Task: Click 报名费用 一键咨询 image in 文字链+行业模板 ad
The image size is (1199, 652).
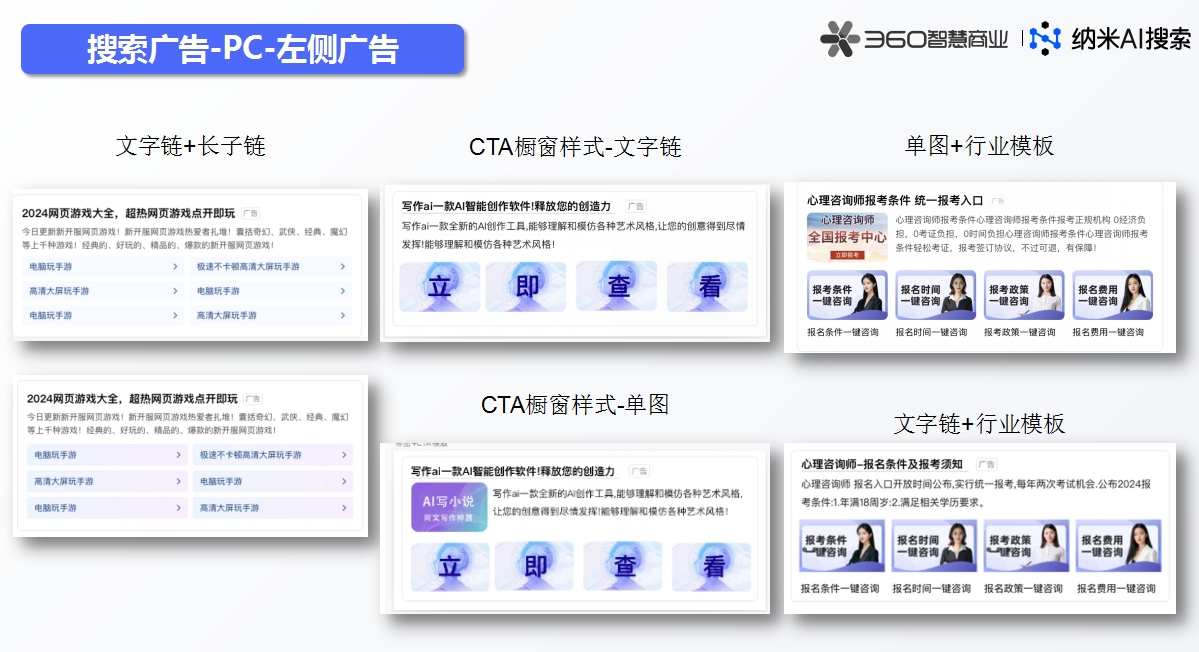Action: click(x=1119, y=546)
